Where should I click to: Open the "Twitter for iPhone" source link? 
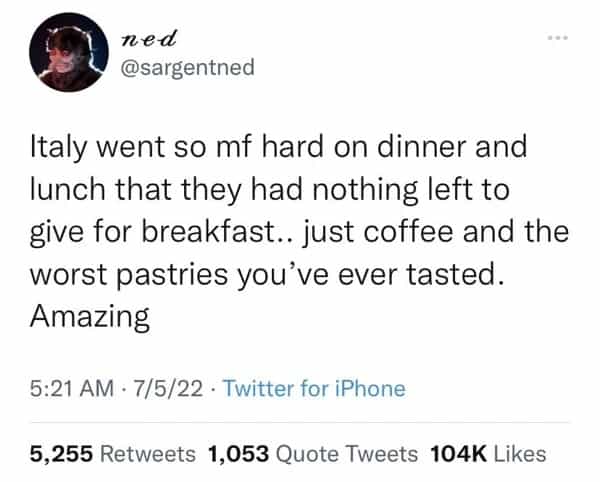pyautogui.click(x=313, y=388)
